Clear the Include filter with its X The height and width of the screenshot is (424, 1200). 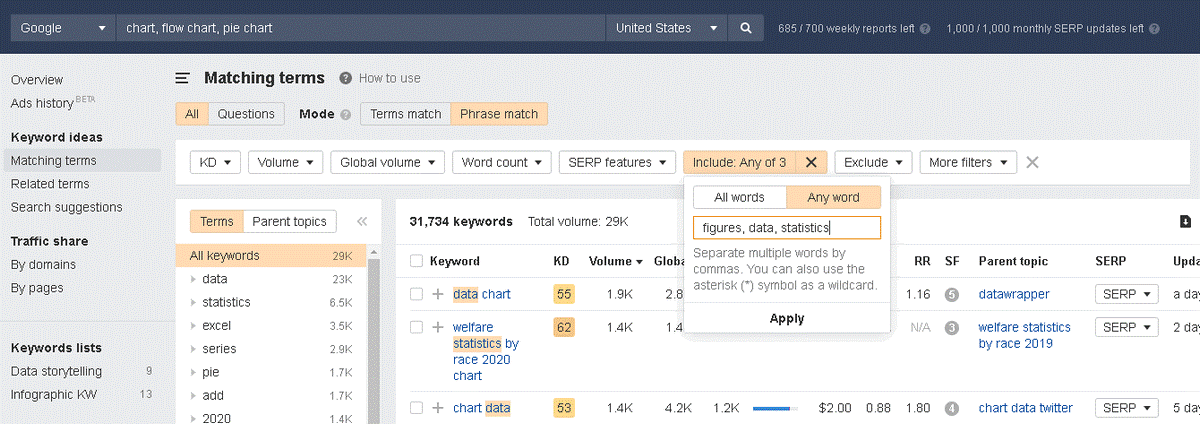pyautogui.click(x=811, y=162)
